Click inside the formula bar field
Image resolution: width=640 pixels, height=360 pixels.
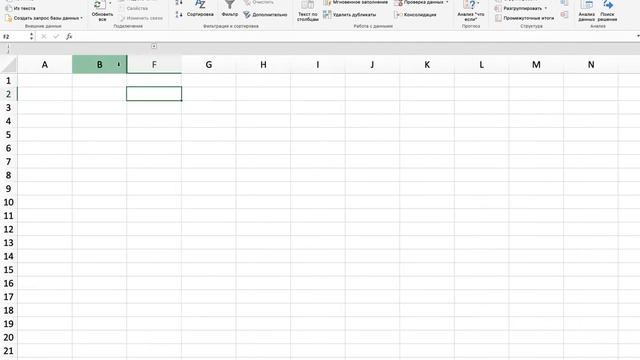(355, 36)
